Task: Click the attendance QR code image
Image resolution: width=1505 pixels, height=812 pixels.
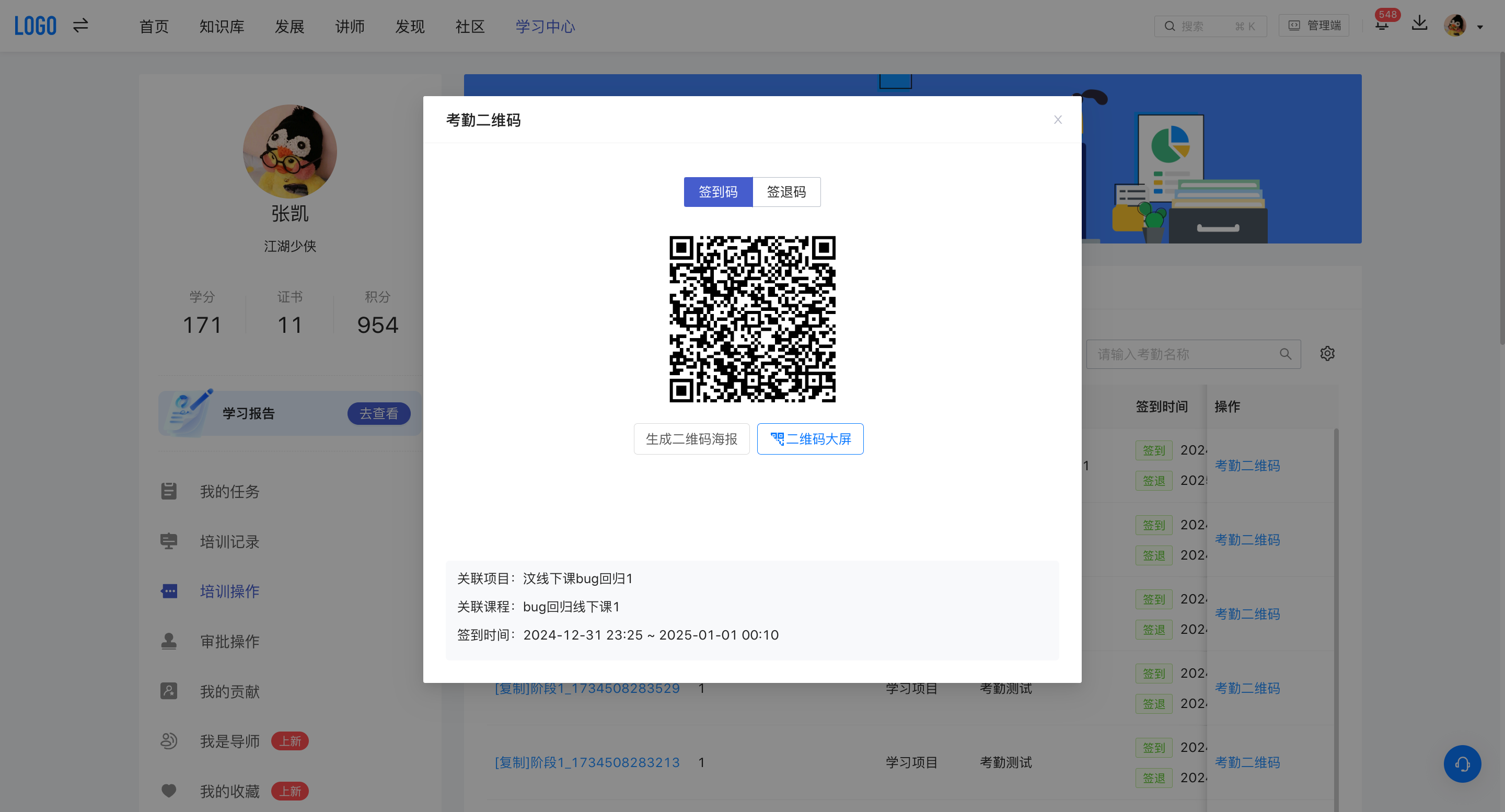Action: [752, 319]
